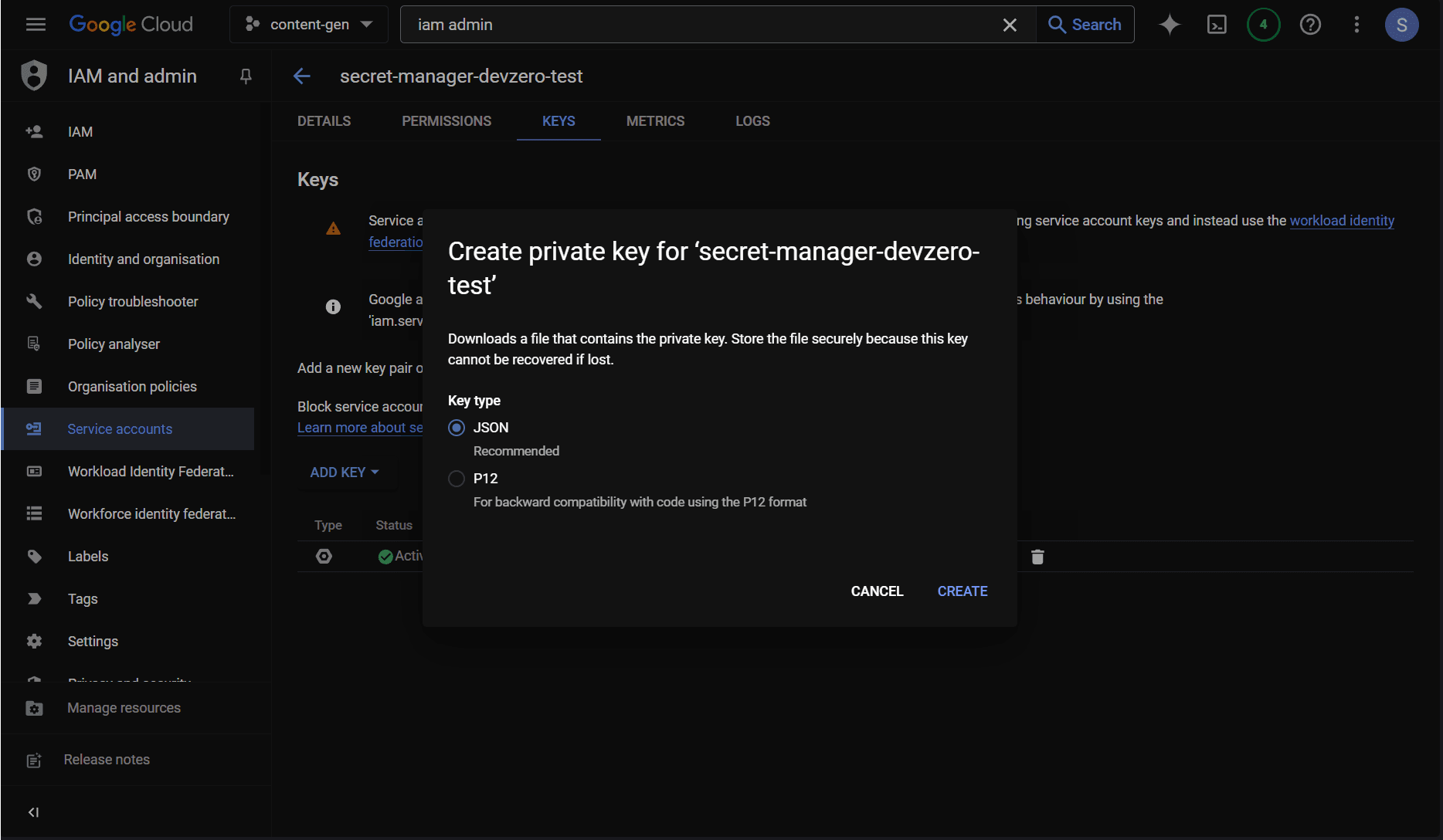Click Workload Identity Federation icon
1443x840 pixels.
coord(34,472)
